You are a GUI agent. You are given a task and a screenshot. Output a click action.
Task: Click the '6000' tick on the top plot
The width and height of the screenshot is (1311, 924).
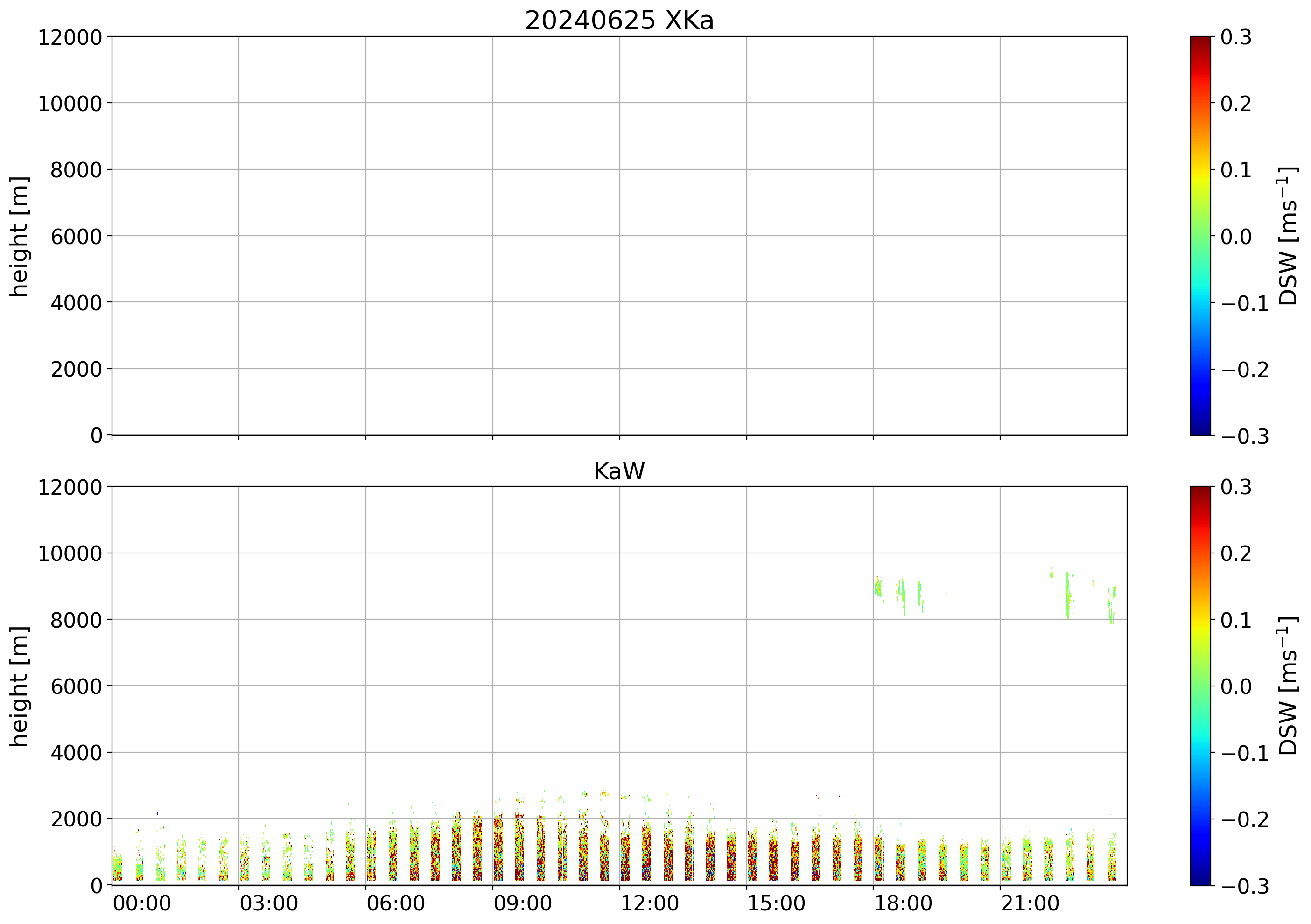(x=76, y=237)
